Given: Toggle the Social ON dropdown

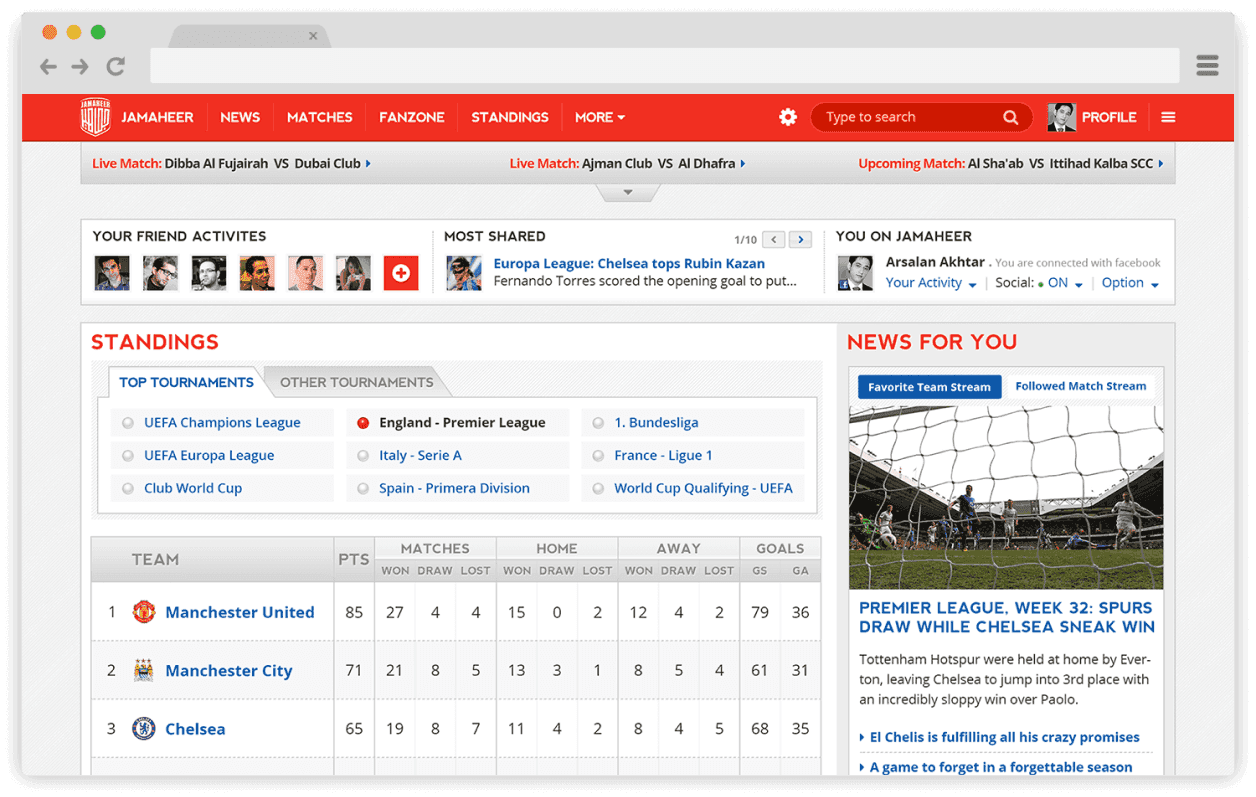Looking at the screenshot, I should click(1064, 283).
